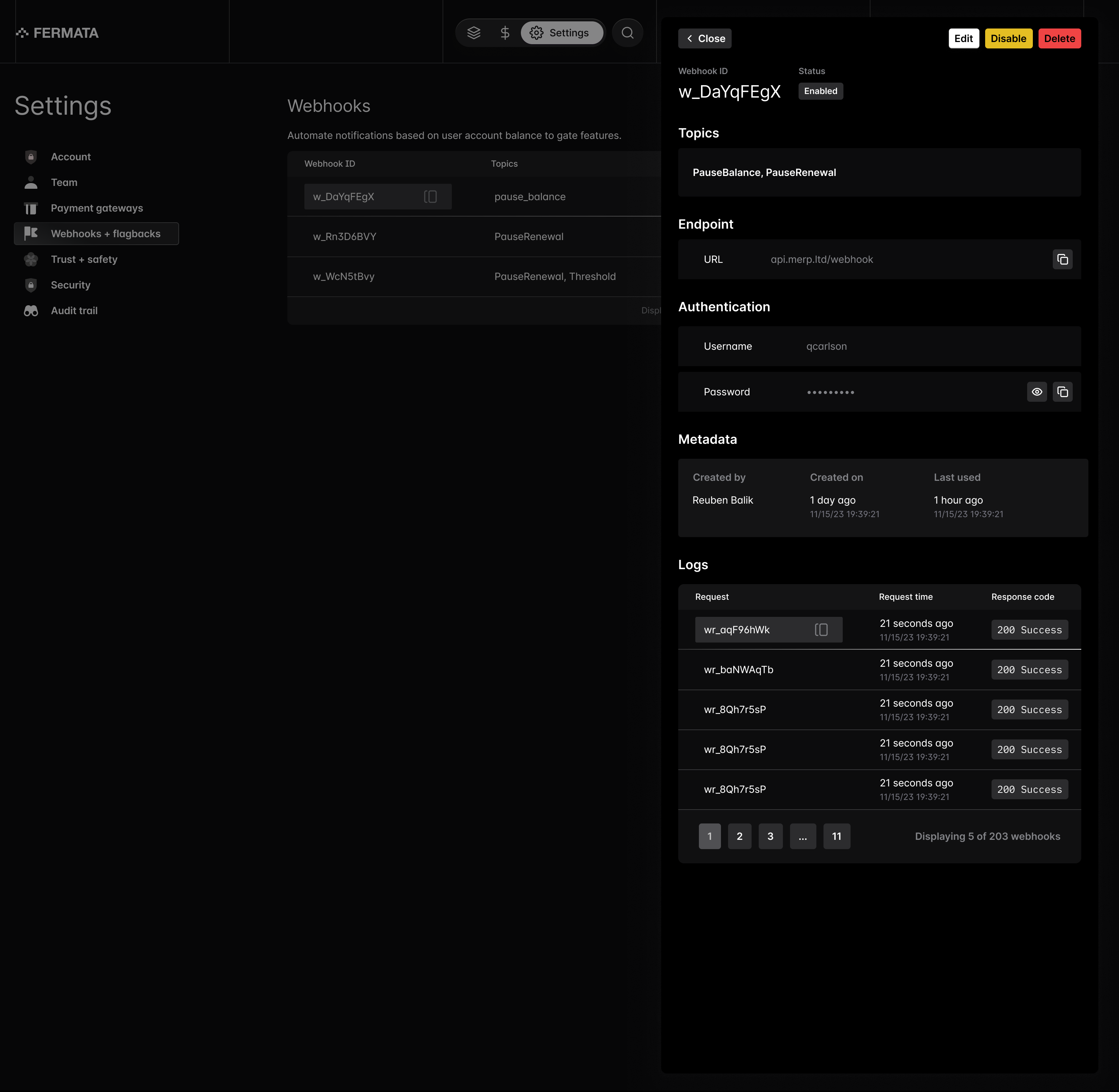Go to logs page 3

[770, 836]
